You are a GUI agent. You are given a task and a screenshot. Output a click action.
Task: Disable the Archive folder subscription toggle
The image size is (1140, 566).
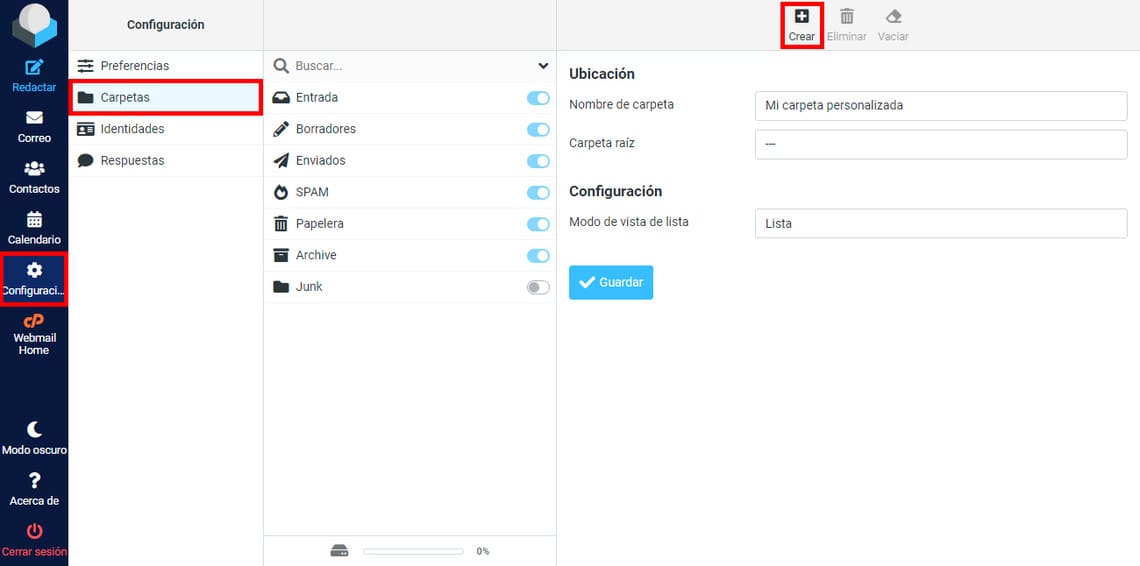point(538,256)
